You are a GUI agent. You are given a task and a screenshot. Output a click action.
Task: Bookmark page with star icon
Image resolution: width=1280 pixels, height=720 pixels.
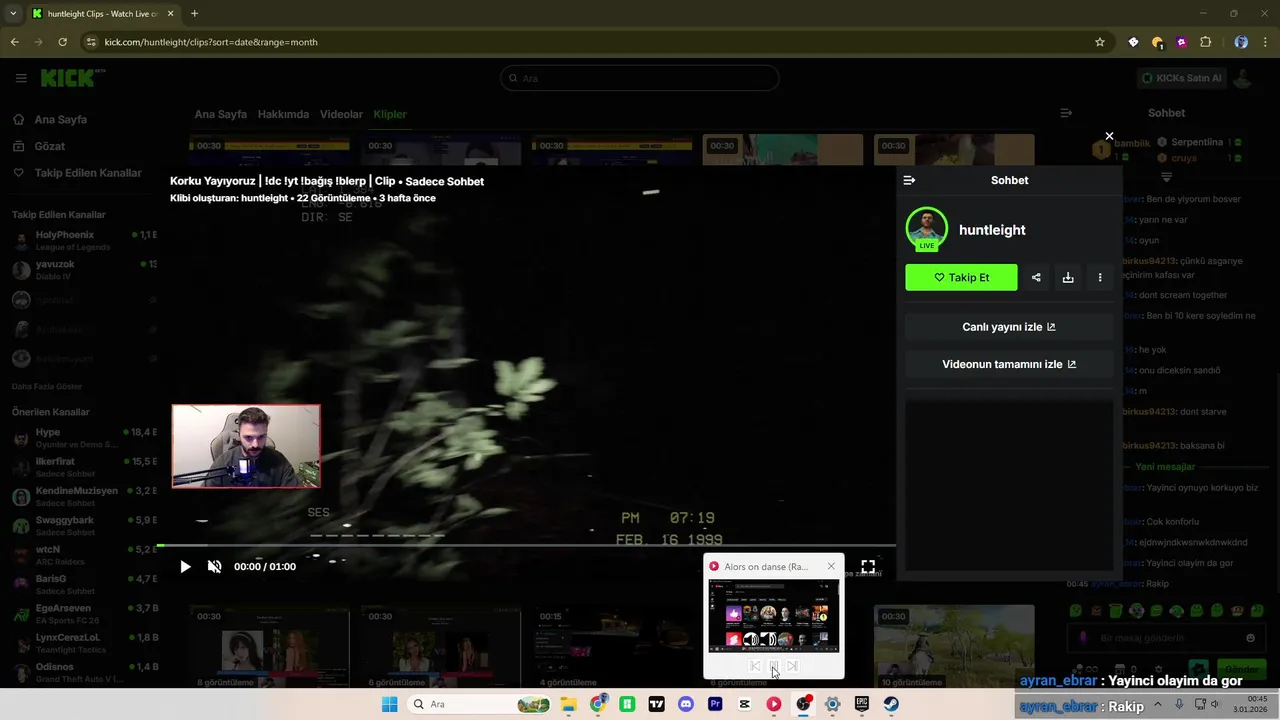[1100, 42]
